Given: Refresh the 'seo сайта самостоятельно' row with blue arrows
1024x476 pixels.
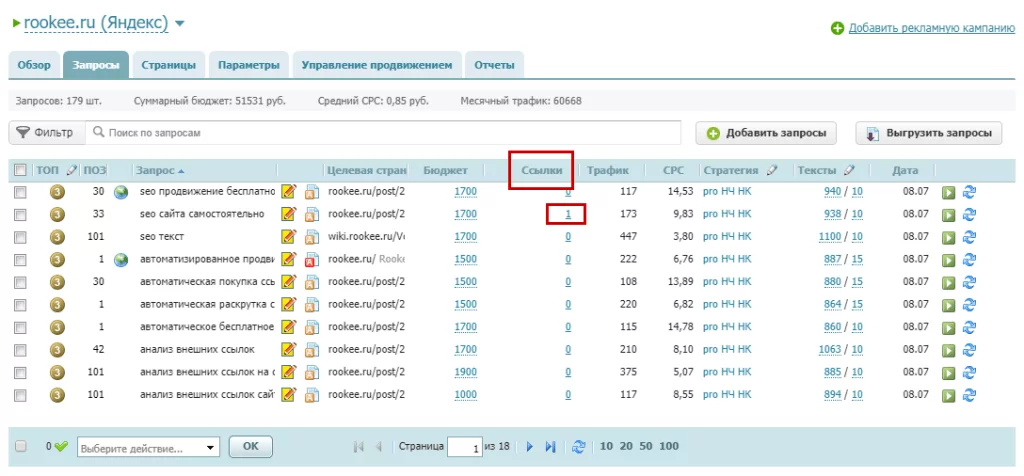Looking at the screenshot, I should [x=969, y=214].
